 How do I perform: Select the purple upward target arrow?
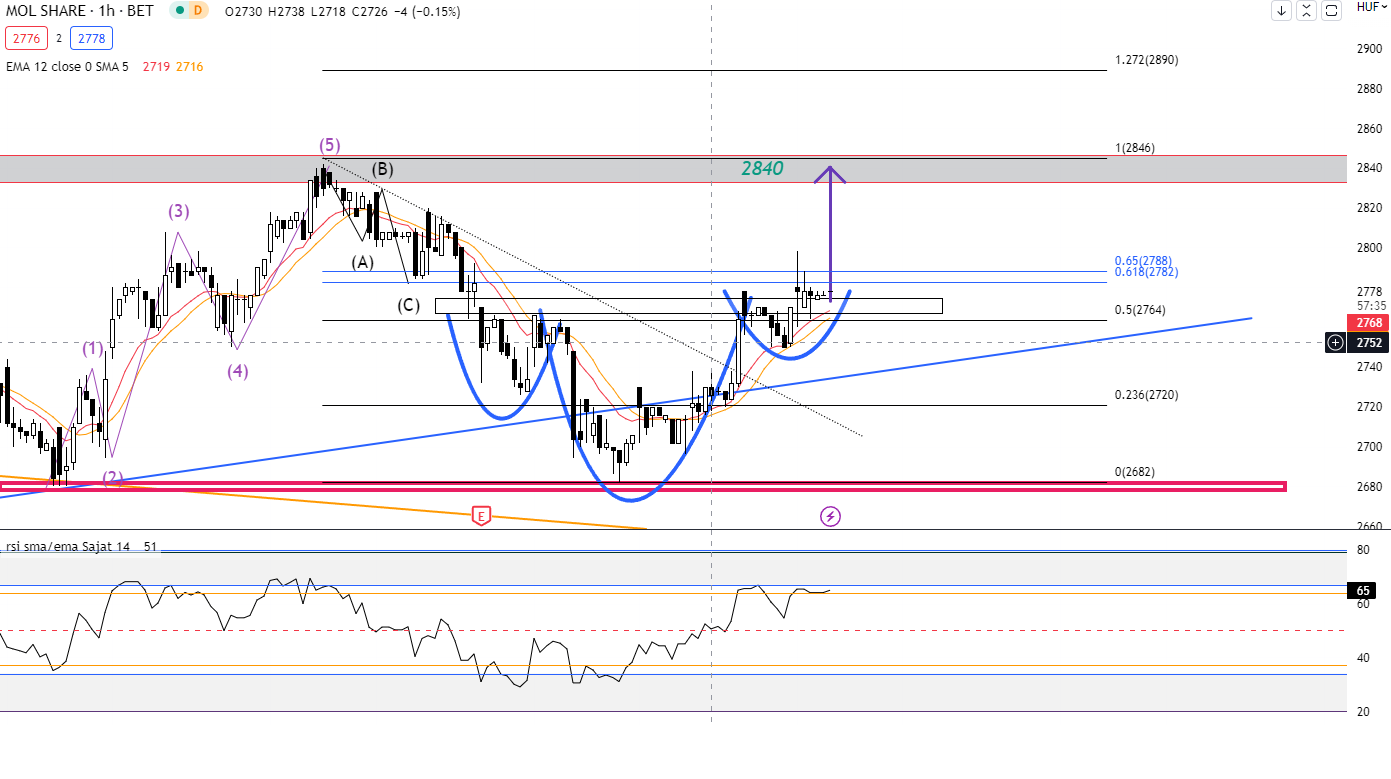point(830,232)
